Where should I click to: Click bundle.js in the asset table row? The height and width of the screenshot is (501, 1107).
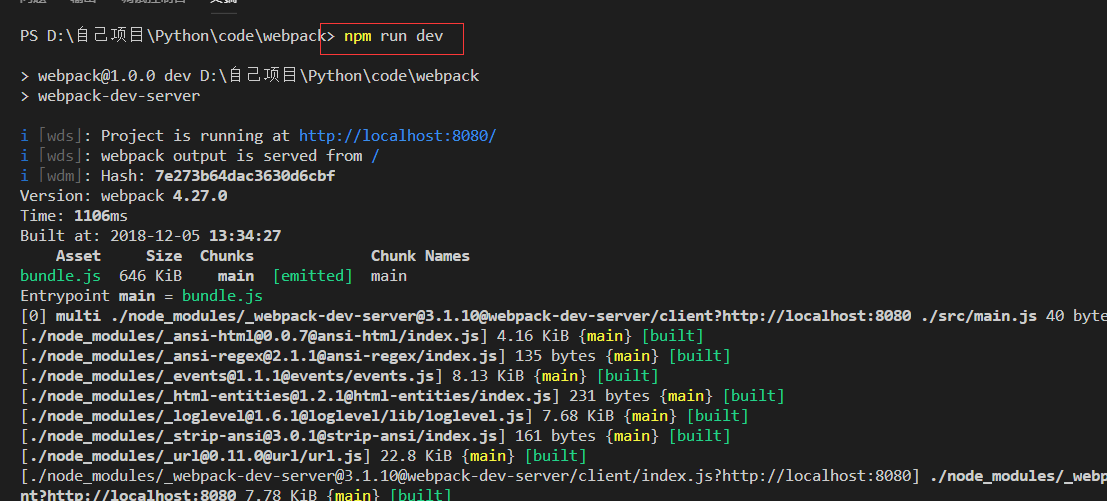(x=61, y=276)
